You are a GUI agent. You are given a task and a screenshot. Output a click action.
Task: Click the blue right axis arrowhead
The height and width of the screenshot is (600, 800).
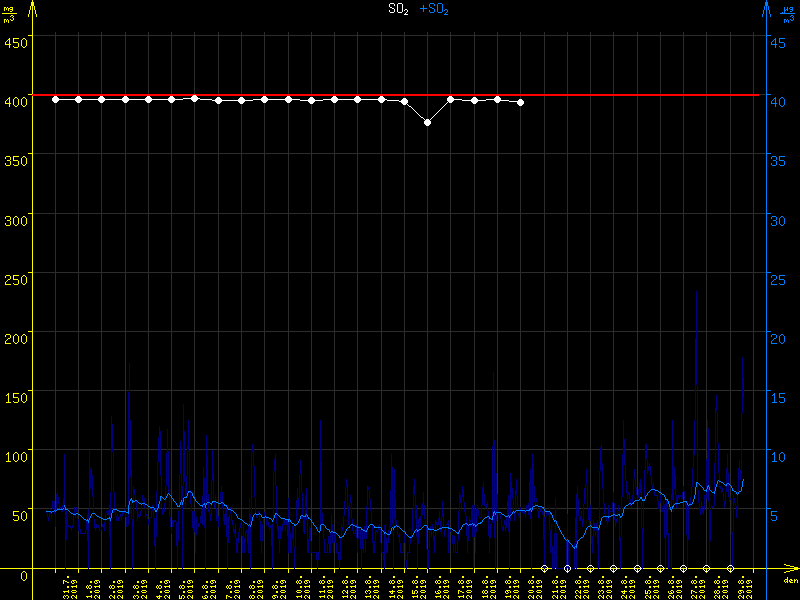tap(766, 8)
